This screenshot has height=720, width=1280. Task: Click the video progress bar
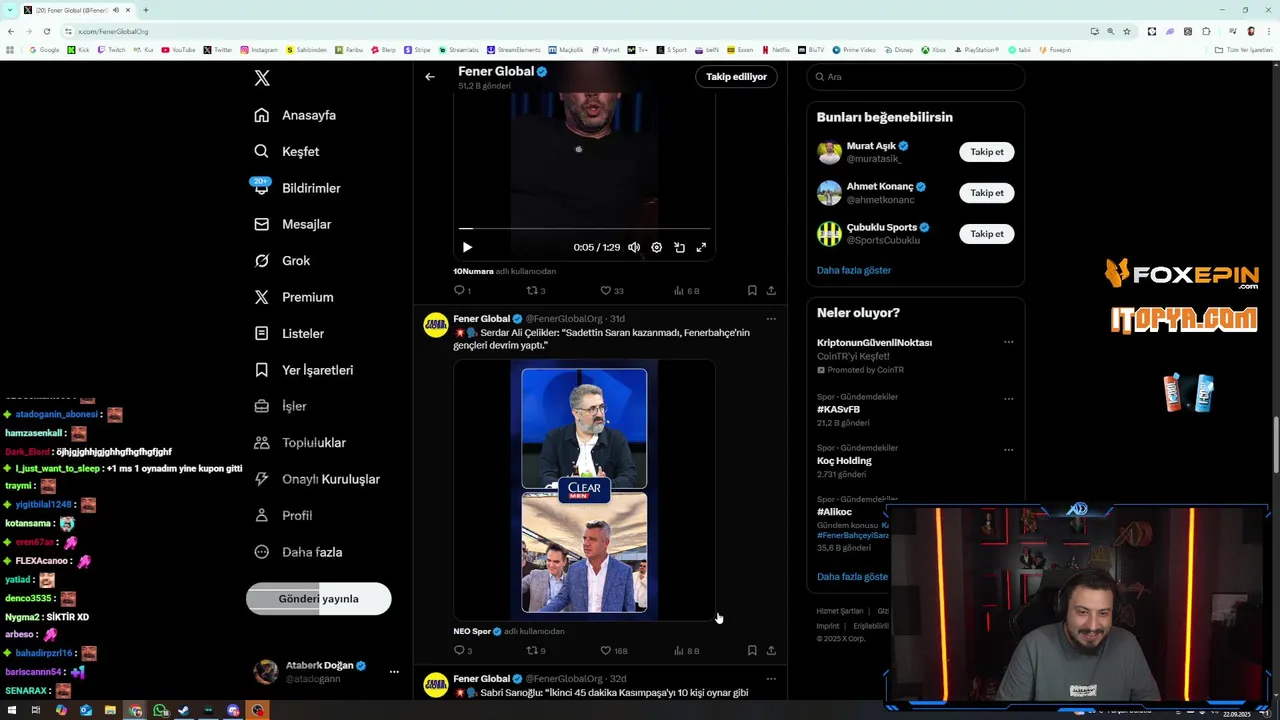(584, 229)
